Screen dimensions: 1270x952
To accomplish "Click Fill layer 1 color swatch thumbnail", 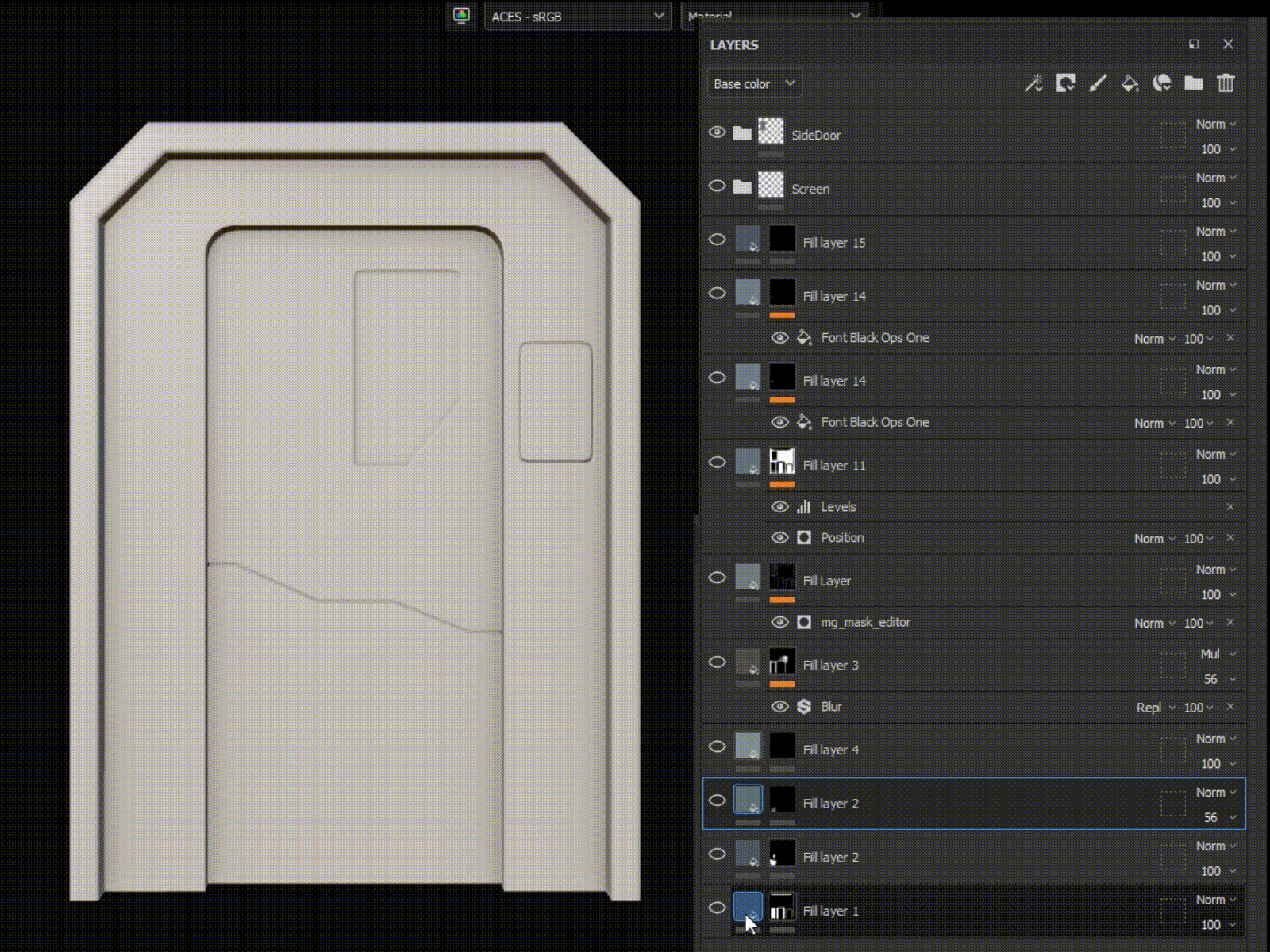I will 748,906.
